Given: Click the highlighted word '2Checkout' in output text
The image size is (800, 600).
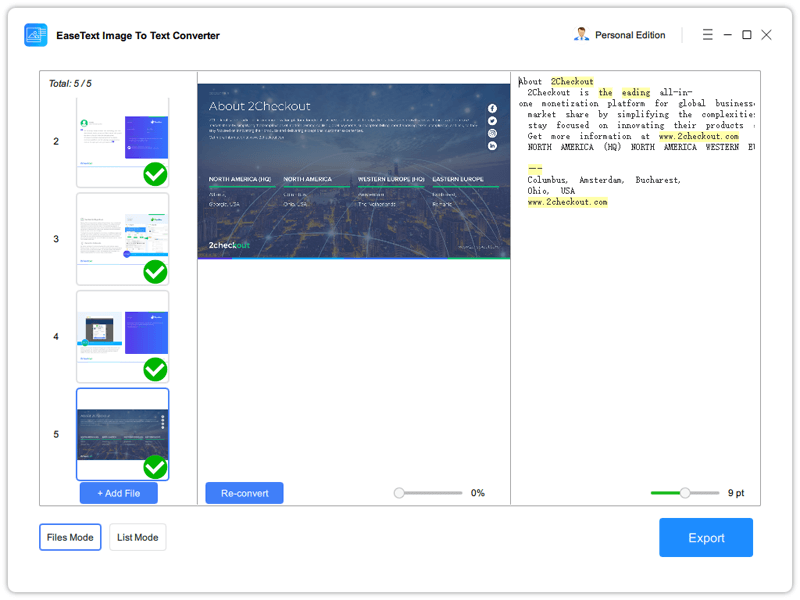Looking at the screenshot, I should [x=572, y=82].
